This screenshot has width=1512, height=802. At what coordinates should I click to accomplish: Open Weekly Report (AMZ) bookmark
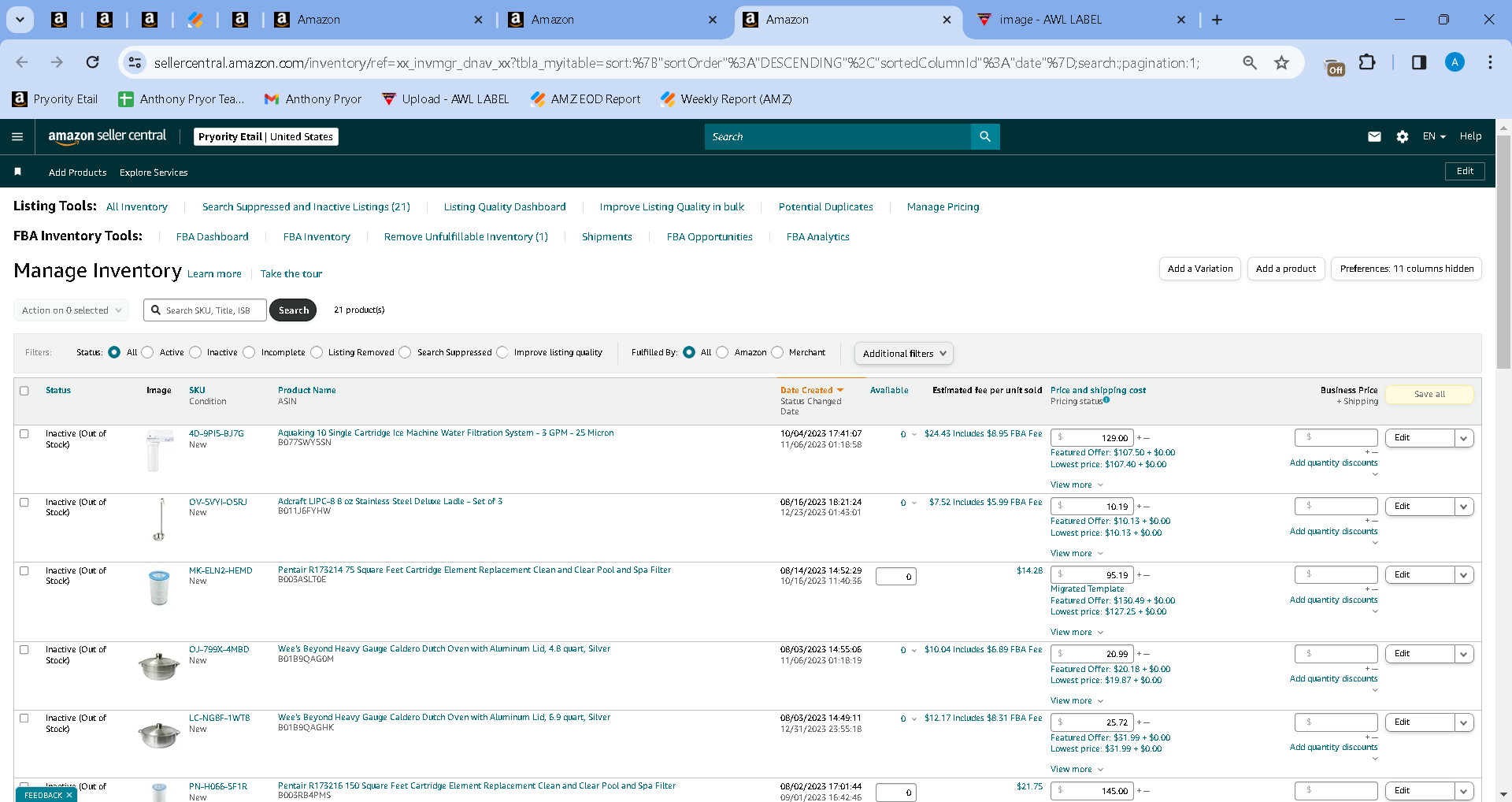725,98
